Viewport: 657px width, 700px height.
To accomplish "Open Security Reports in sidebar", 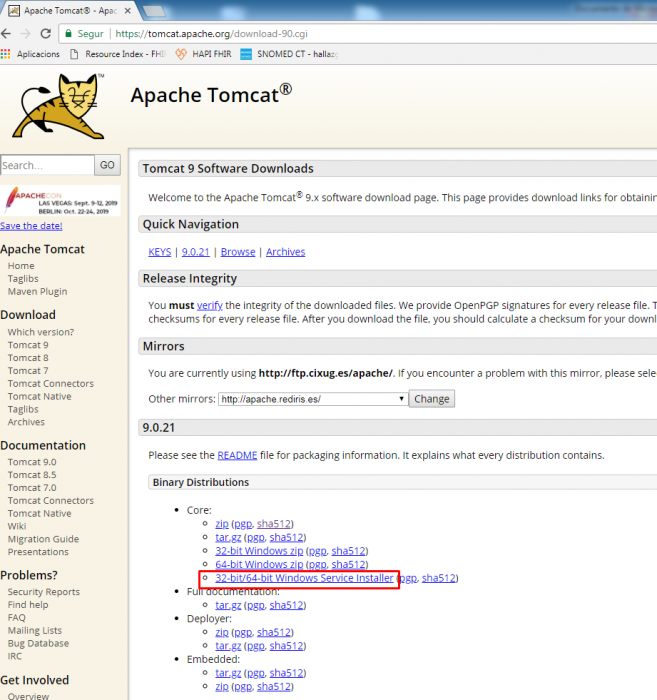I will tap(44, 592).
